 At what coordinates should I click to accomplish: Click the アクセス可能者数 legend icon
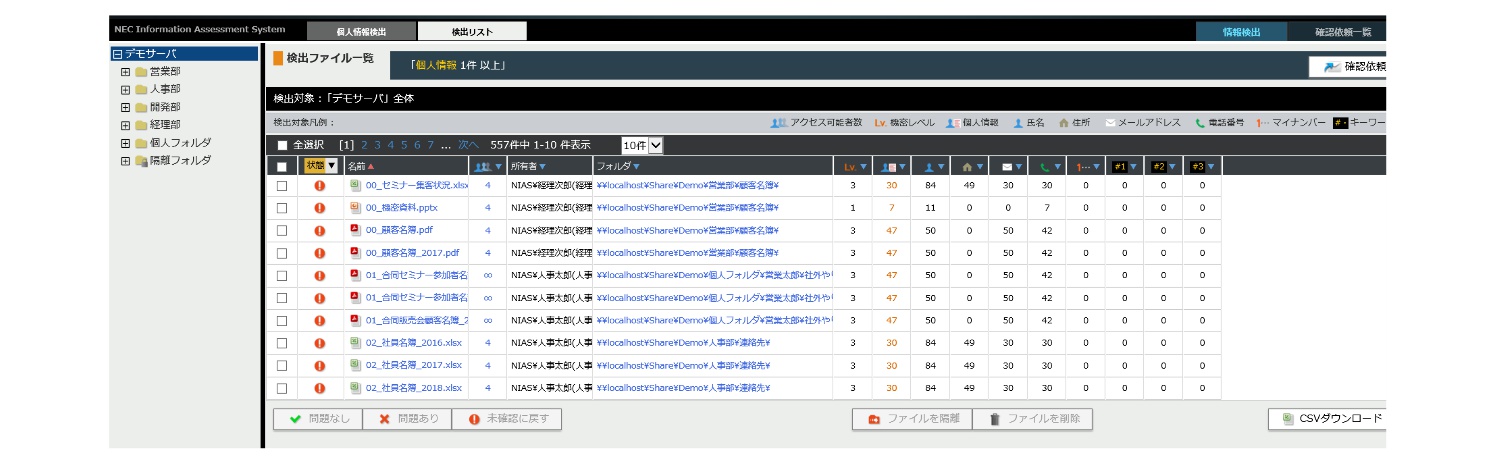(x=779, y=123)
